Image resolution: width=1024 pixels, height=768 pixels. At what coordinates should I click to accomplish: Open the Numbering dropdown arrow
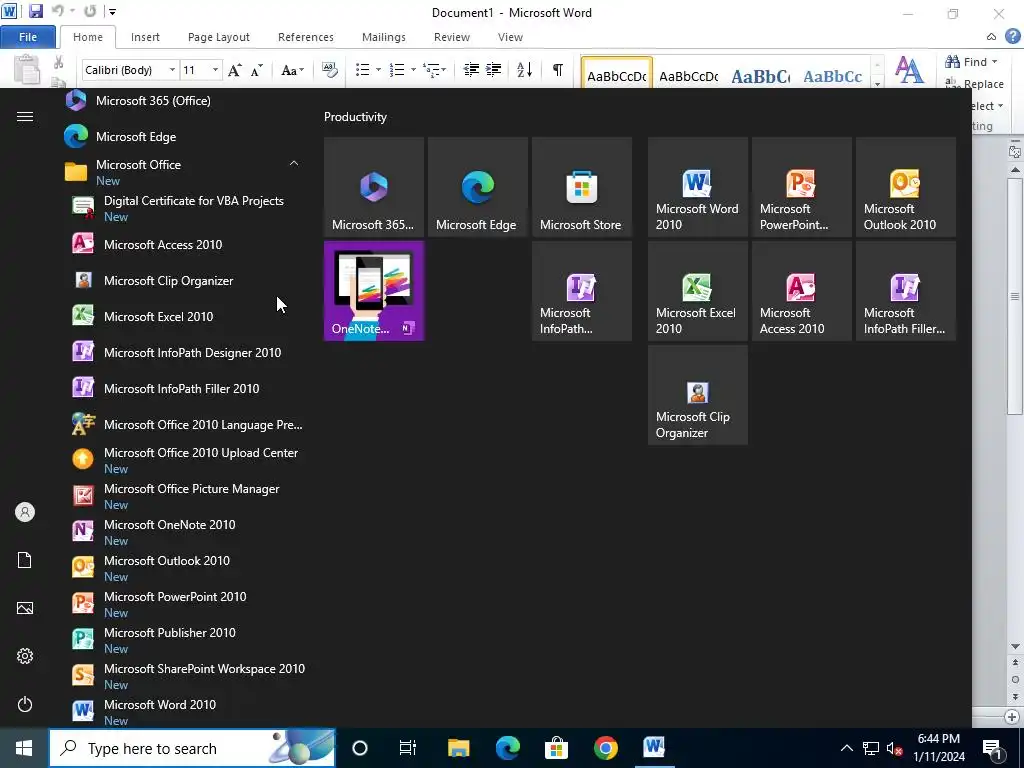coord(413,70)
